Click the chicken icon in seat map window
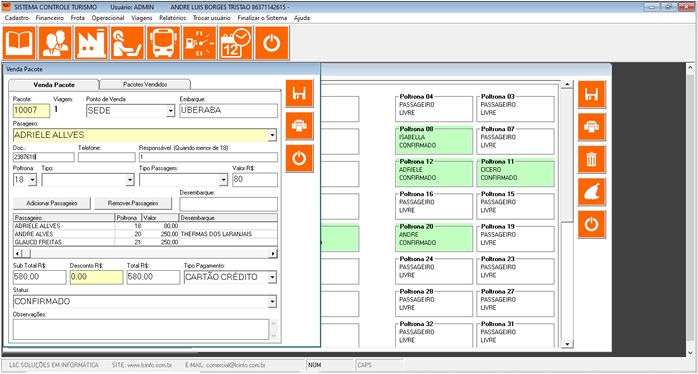Viewport: 698px width, 374px height. coord(592,192)
